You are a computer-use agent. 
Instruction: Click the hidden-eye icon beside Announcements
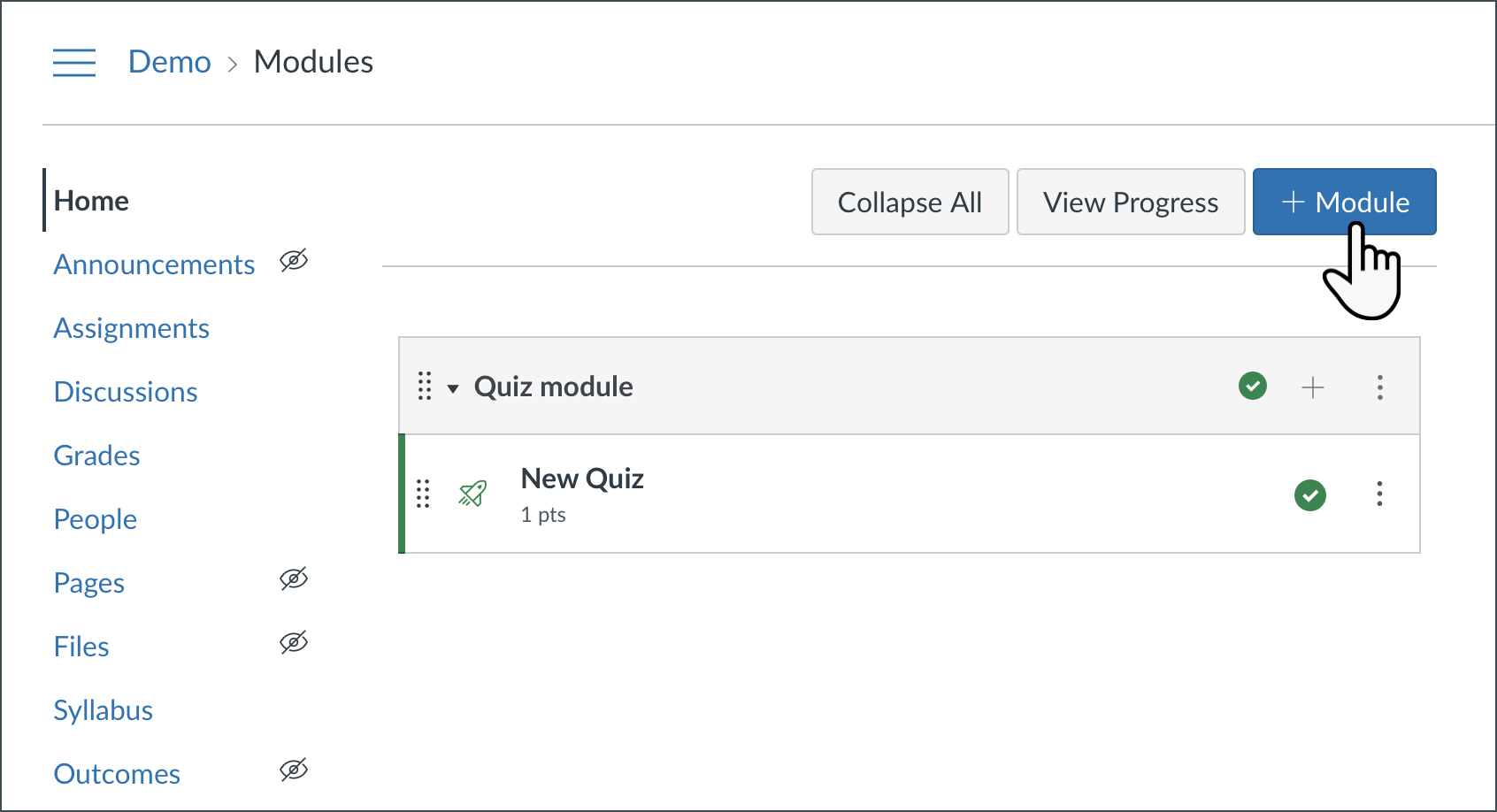294,261
